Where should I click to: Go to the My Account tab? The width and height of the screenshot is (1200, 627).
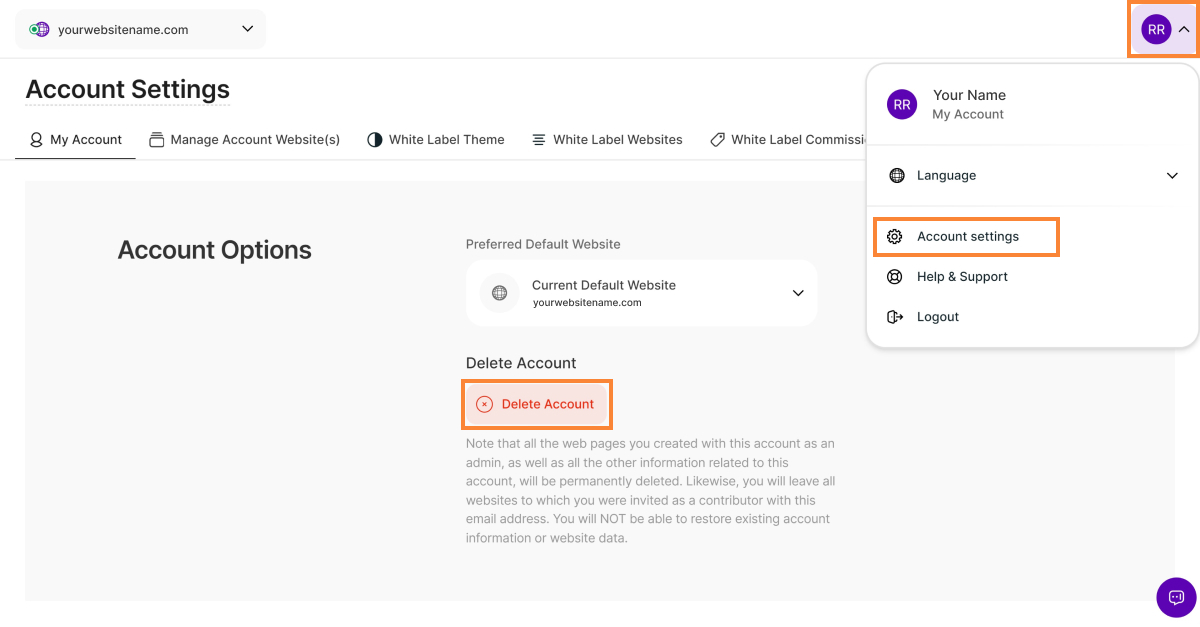pyautogui.click(x=76, y=140)
